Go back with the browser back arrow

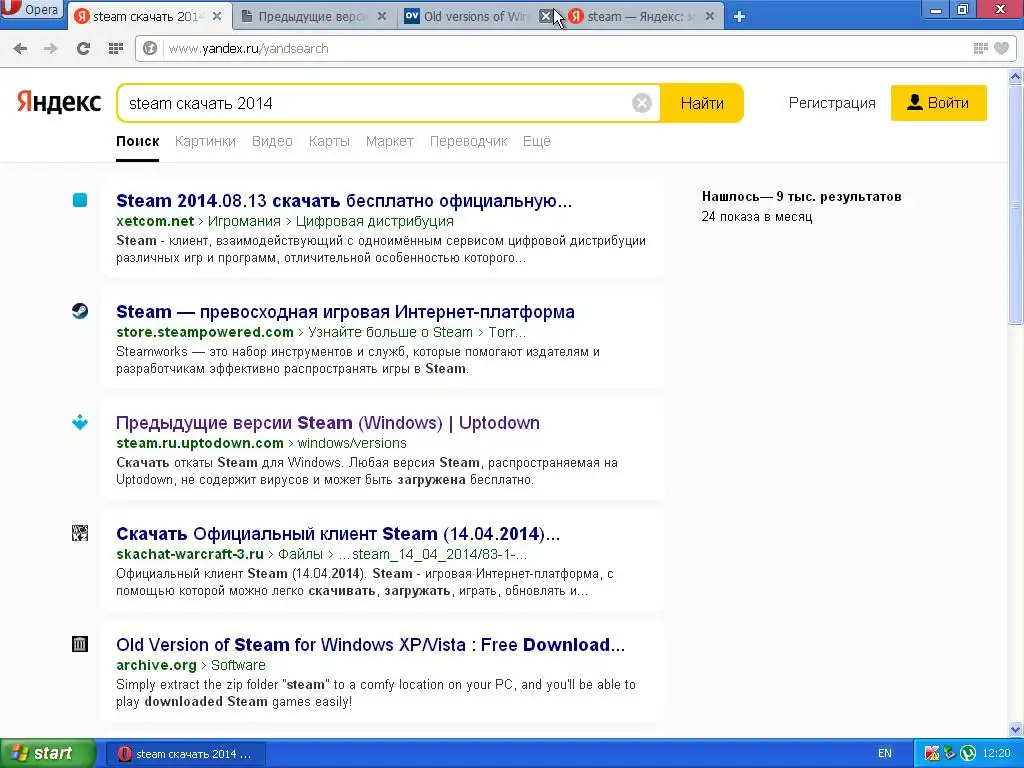point(20,48)
